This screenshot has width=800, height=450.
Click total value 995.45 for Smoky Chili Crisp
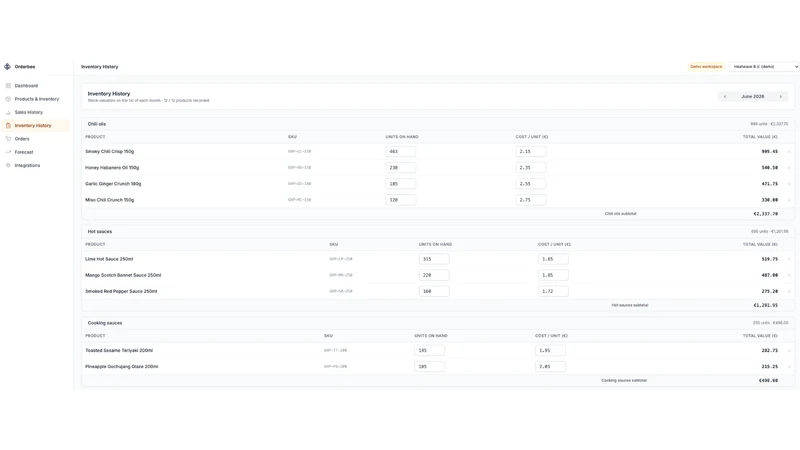[x=770, y=152]
